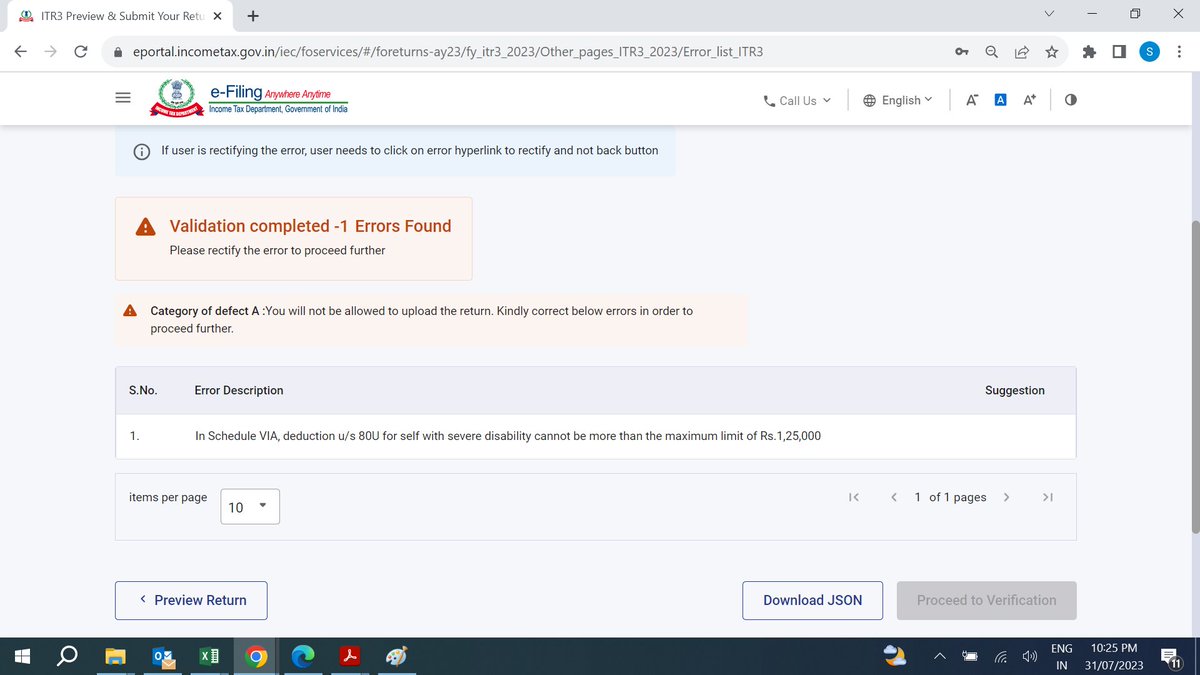Click the address bar URL
Viewport: 1200px width, 675px height.
click(450, 52)
